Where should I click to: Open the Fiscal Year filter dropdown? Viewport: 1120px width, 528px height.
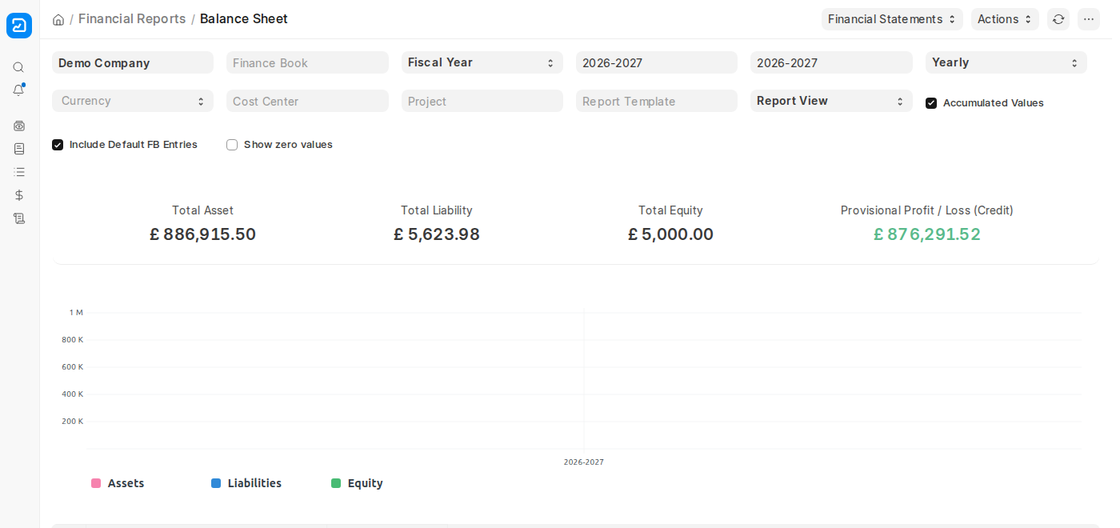coord(482,62)
